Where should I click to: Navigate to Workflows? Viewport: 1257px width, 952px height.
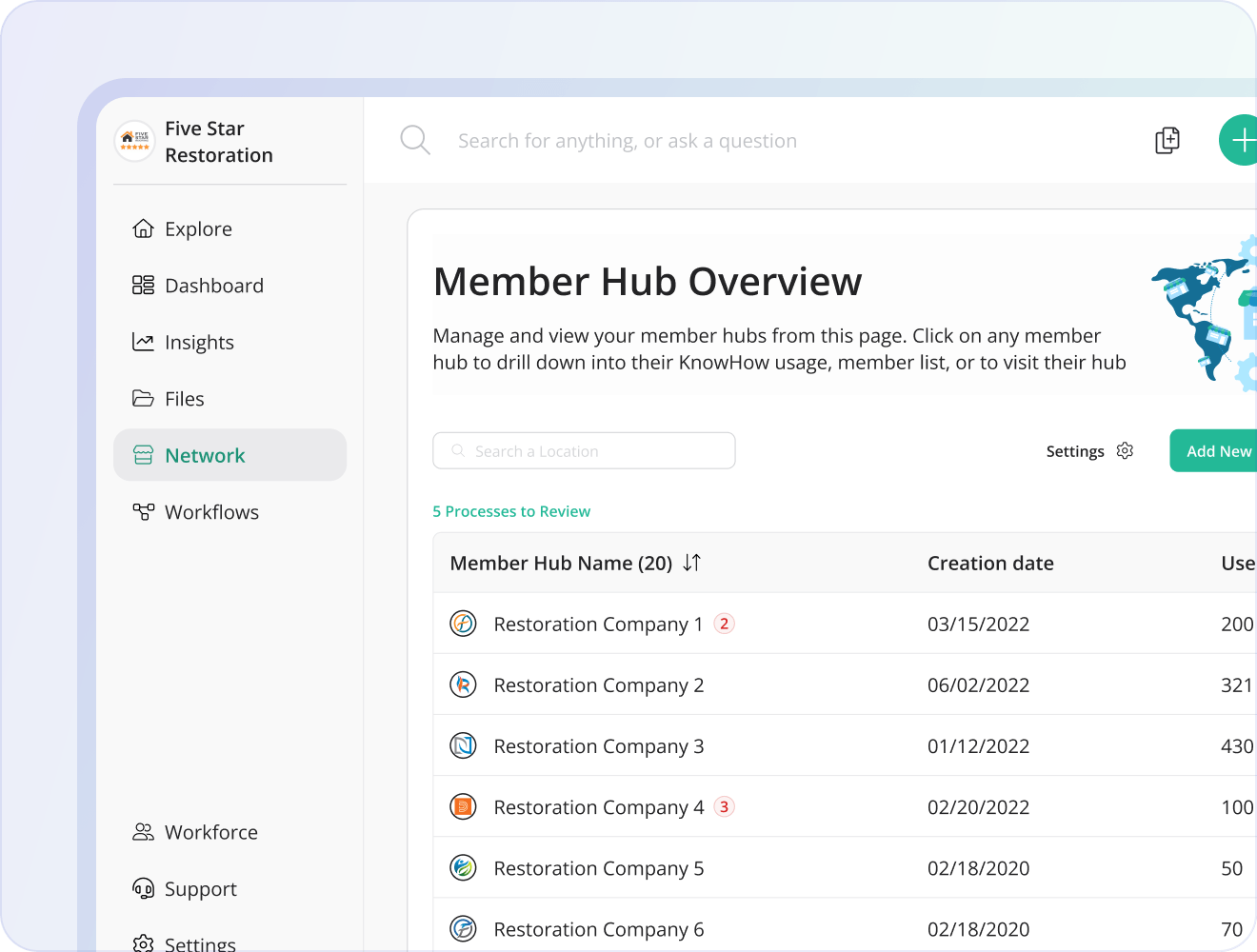tap(211, 512)
